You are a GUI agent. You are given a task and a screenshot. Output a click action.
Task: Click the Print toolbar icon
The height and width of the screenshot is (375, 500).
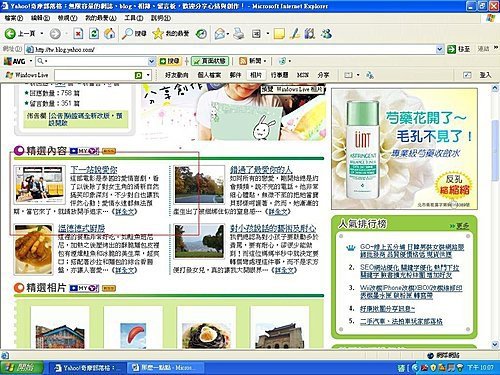coord(238,34)
